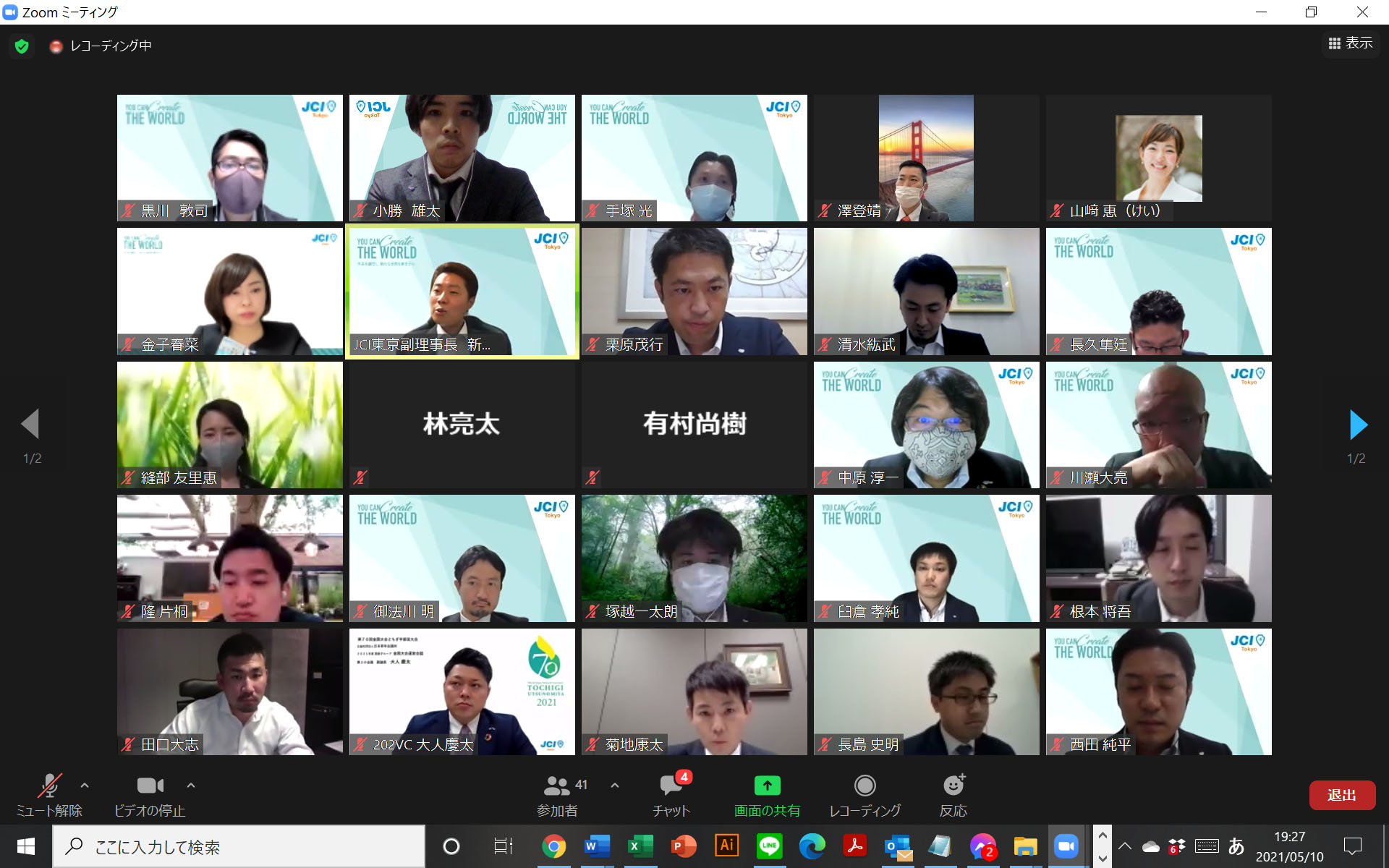Open the chat panel with 4 notifications
The width and height of the screenshot is (1389, 868).
pos(671,786)
